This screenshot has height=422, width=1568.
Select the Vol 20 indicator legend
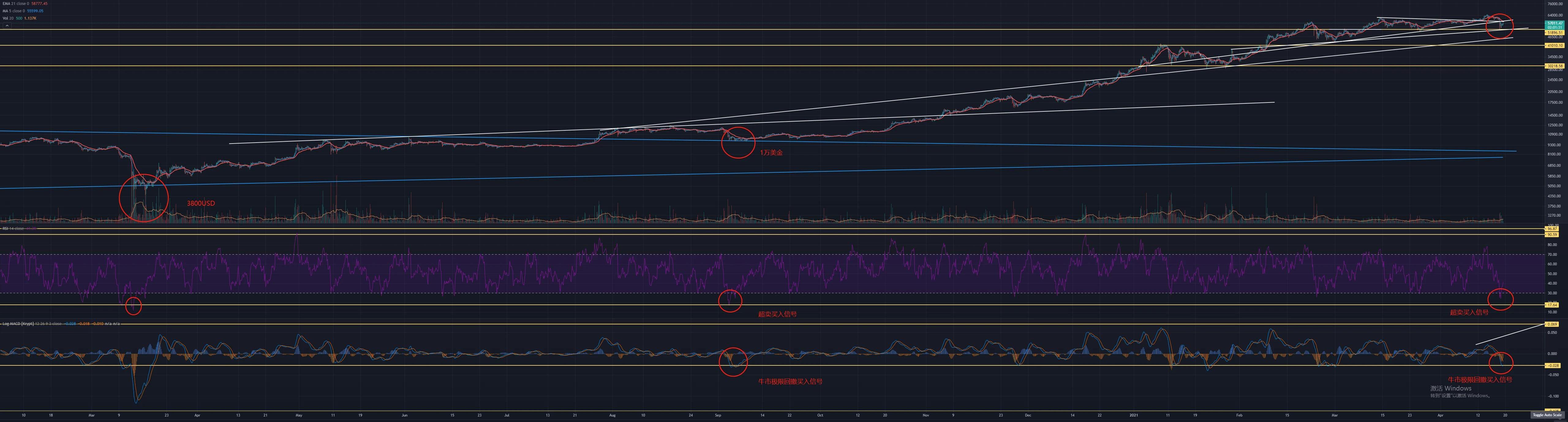point(20,18)
